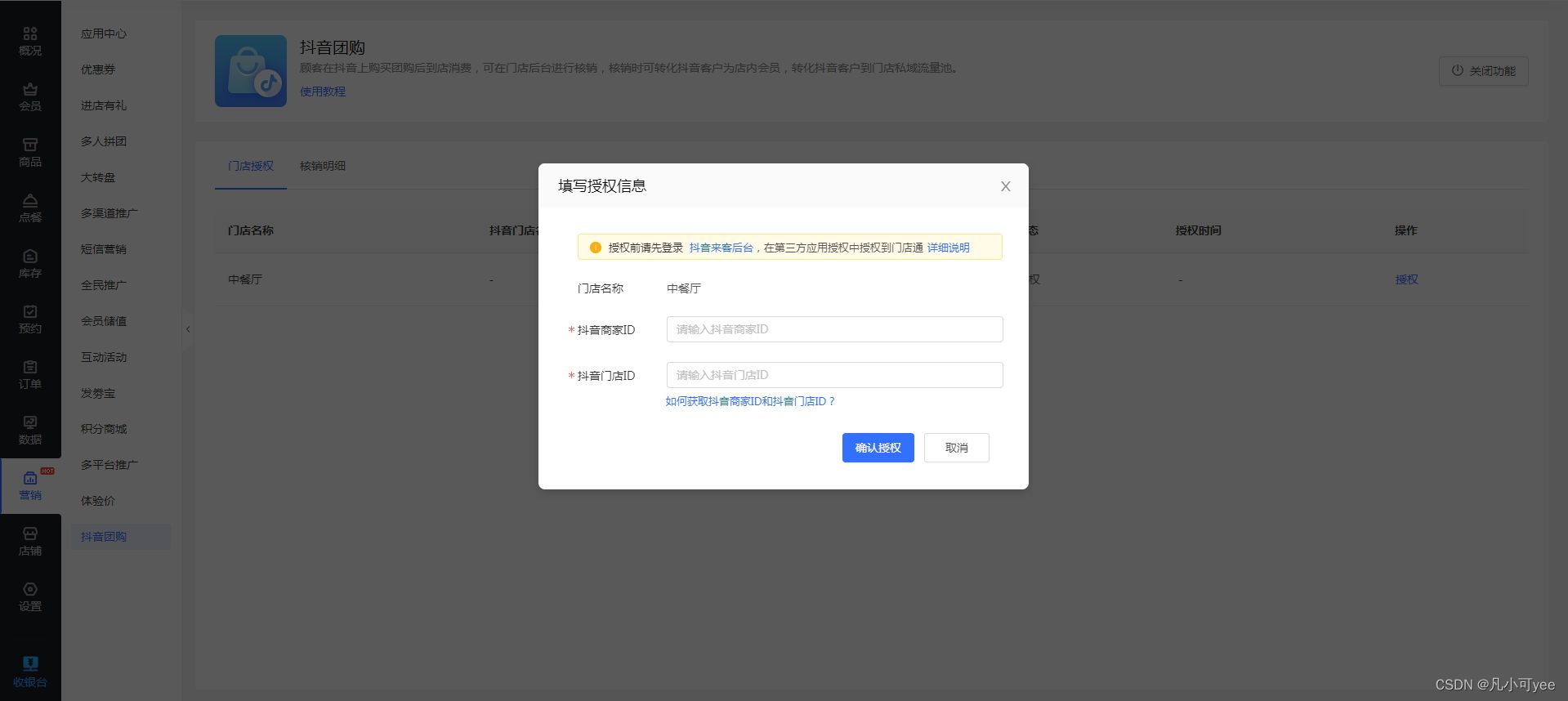Select 短信营销 in the submenu
1568x701 pixels.
point(104,249)
